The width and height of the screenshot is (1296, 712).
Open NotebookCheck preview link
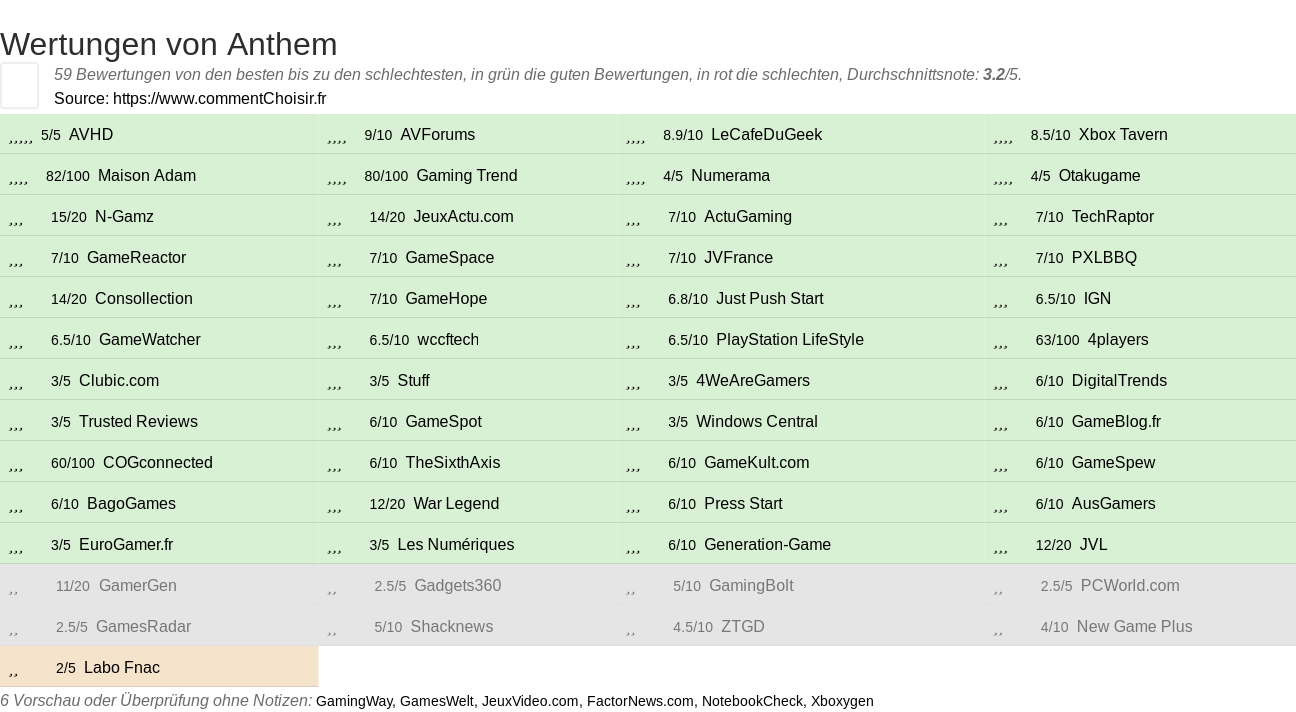(752, 702)
